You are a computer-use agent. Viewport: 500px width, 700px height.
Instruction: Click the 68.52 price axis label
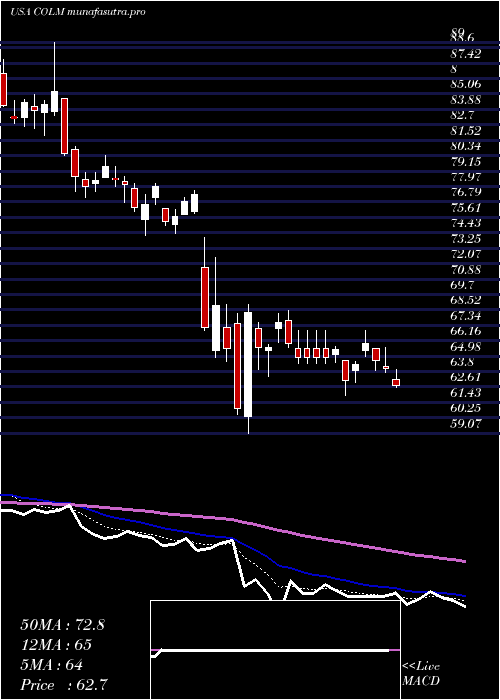click(466, 300)
